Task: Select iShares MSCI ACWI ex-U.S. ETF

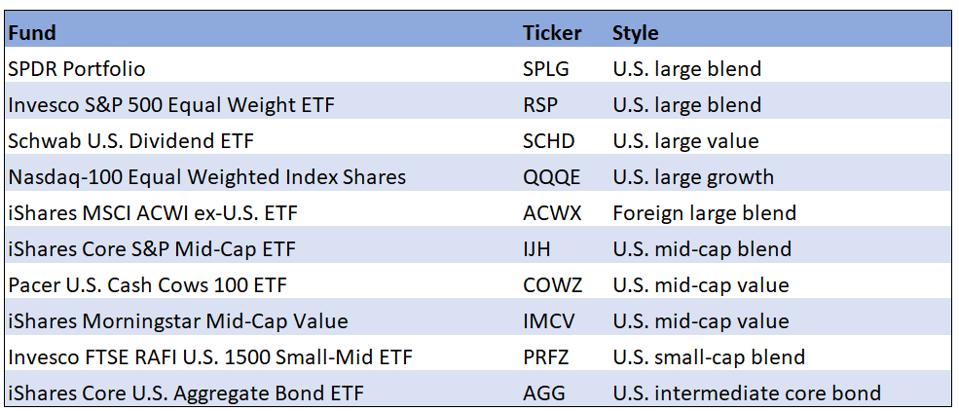Action: (153, 213)
